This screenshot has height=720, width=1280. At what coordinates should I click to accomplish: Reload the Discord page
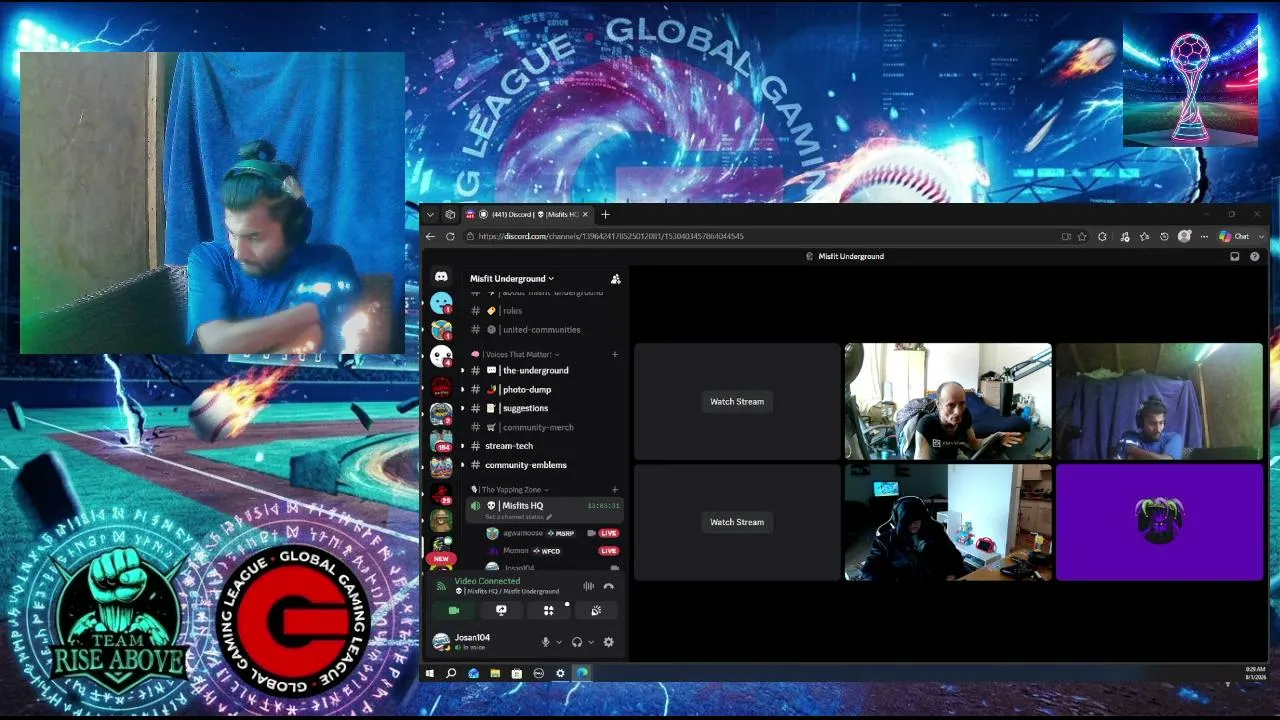click(450, 237)
